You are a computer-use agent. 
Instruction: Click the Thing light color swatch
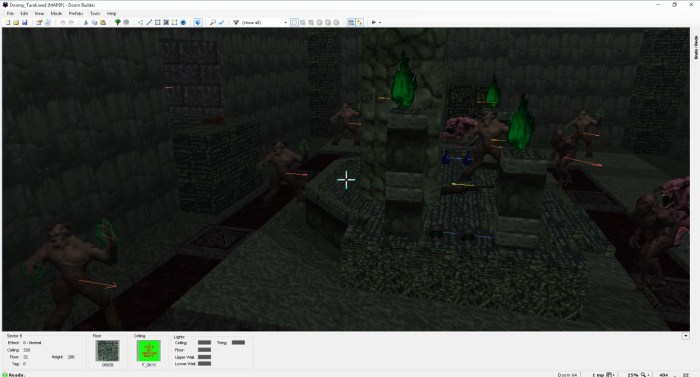tap(238, 343)
